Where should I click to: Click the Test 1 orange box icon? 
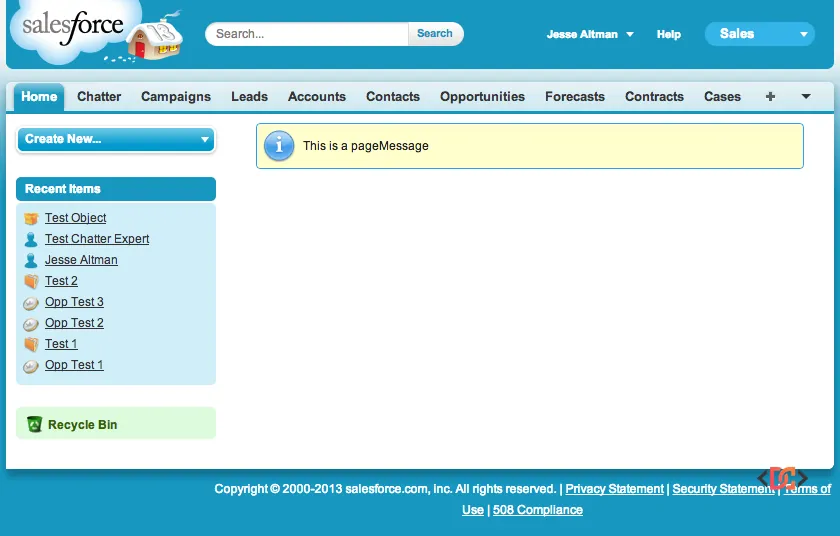point(31,344)
